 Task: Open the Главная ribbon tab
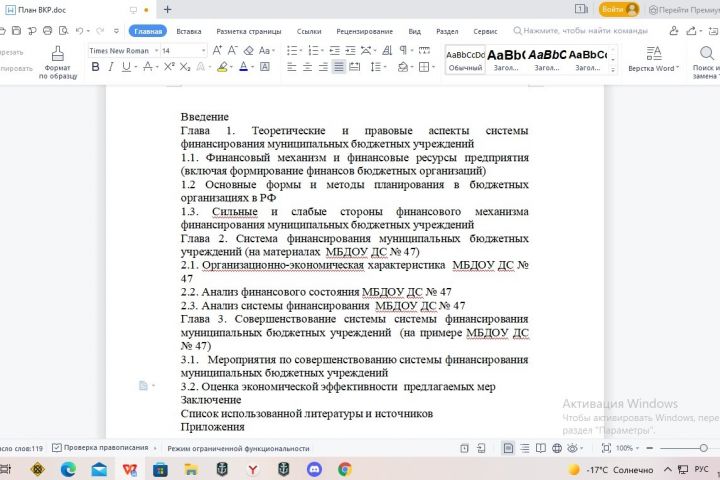click(148, 31)
